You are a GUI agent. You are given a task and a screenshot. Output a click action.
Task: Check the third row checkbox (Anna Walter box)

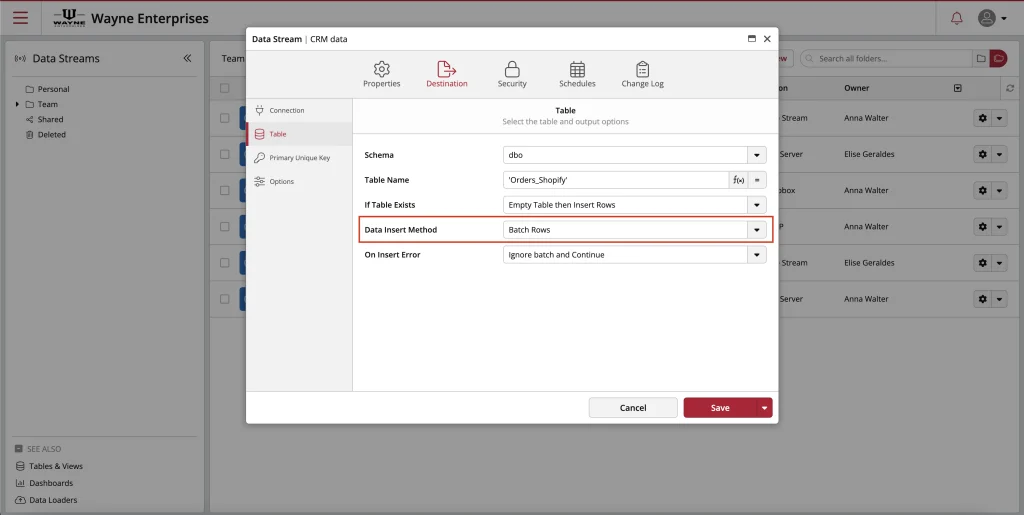225,191
